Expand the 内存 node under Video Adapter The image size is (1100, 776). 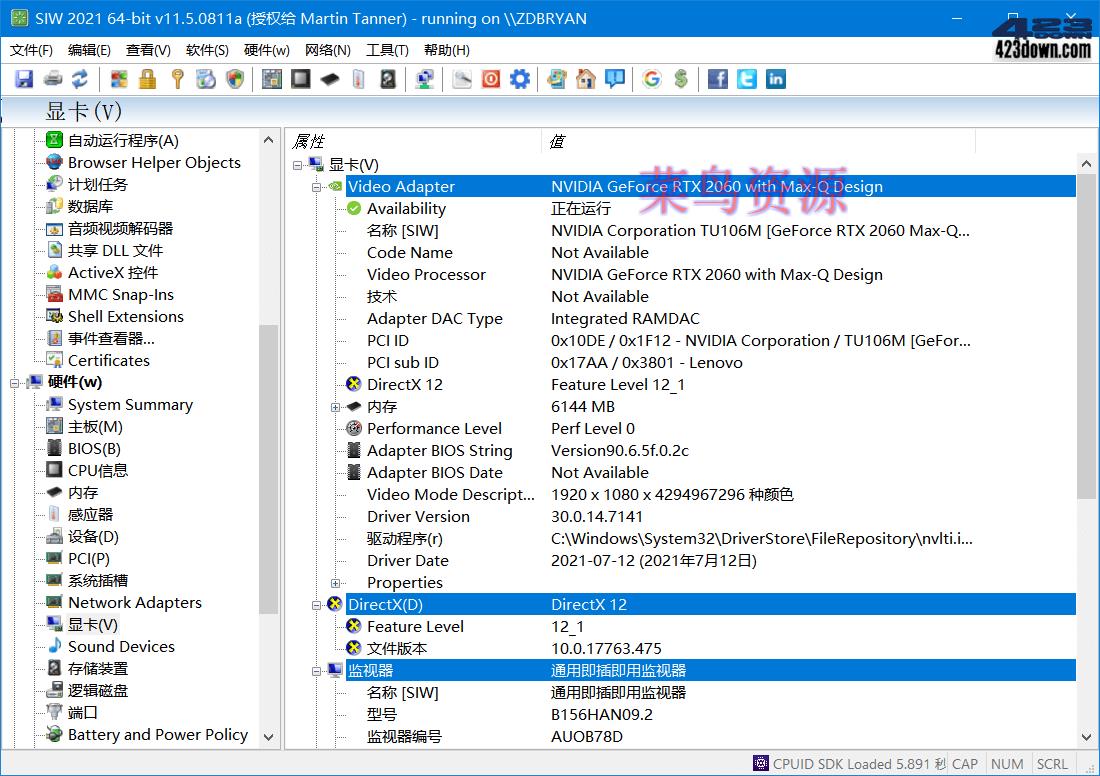coord(335,407)
